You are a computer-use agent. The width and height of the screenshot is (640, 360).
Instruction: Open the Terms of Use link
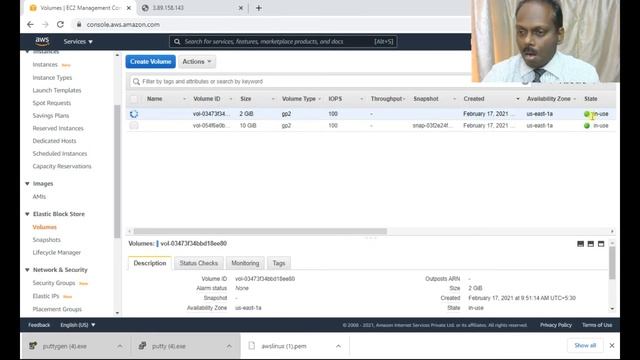click(597, 325)
